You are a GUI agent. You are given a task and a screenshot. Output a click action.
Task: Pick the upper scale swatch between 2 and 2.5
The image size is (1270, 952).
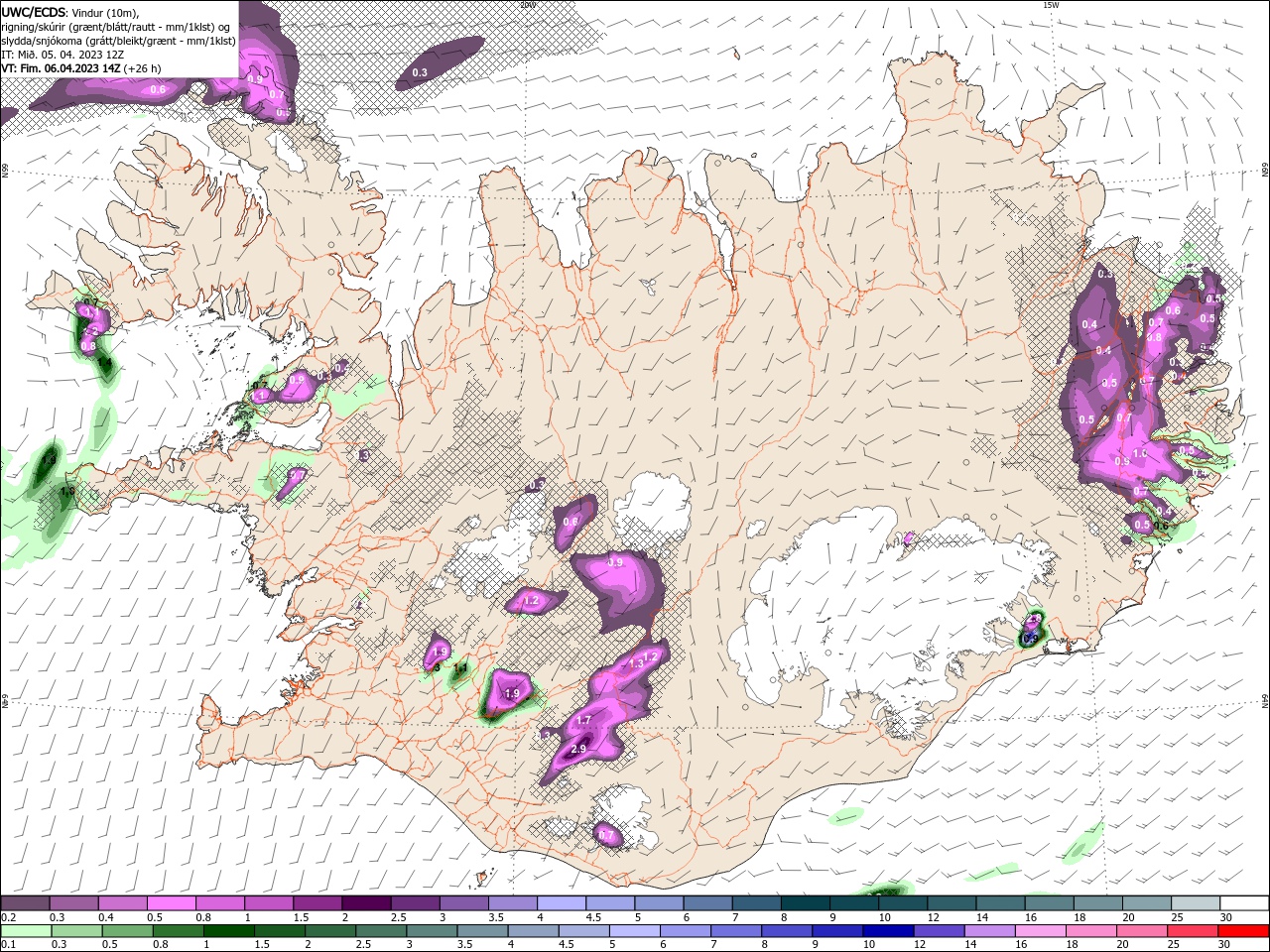(367, 903)
